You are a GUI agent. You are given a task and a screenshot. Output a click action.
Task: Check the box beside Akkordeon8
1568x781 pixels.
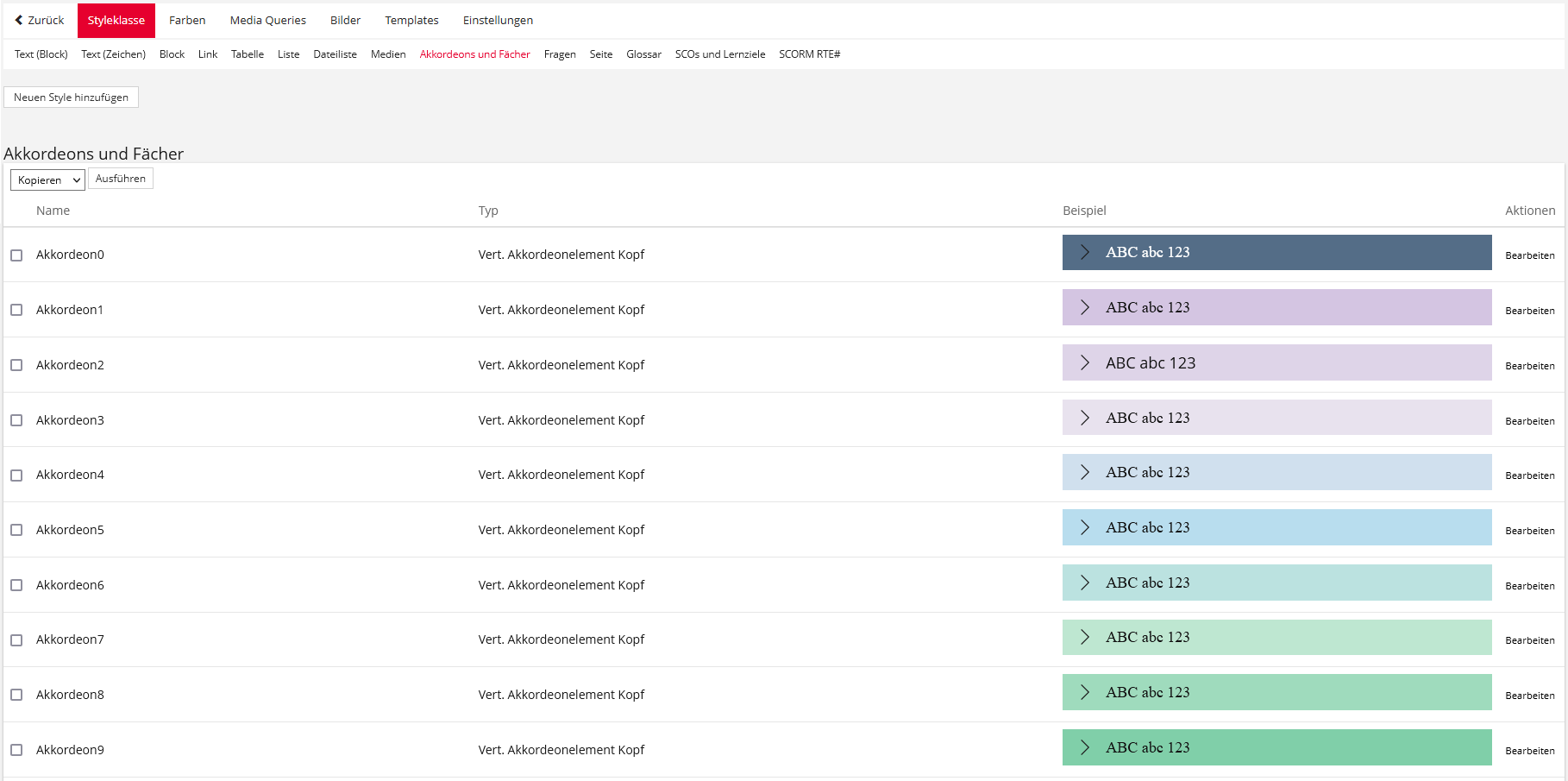(x=16, y=695)
